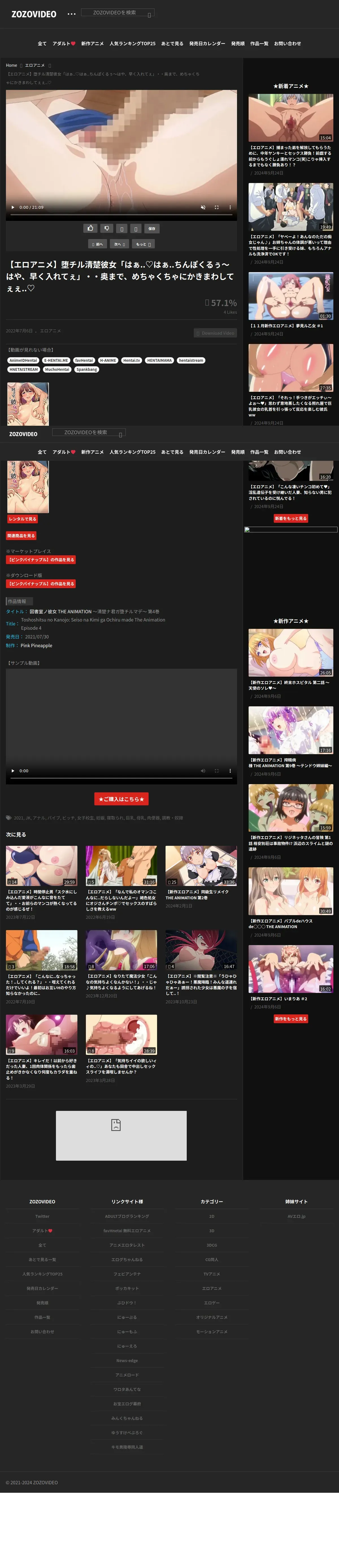Go to previous video with 前へ

(x=98, y=244)
